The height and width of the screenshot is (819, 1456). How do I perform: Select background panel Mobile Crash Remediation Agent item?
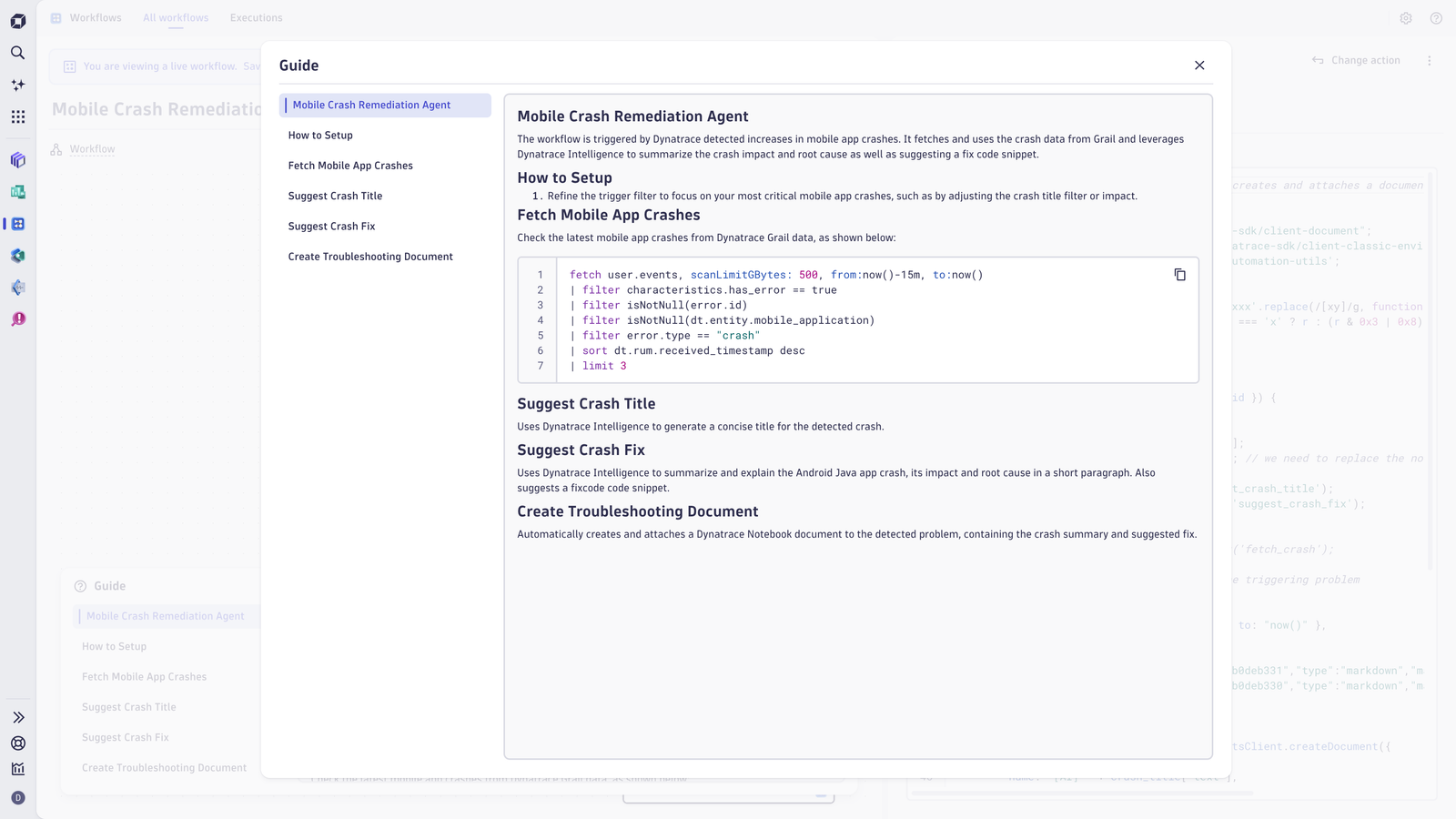pos(165,616)
